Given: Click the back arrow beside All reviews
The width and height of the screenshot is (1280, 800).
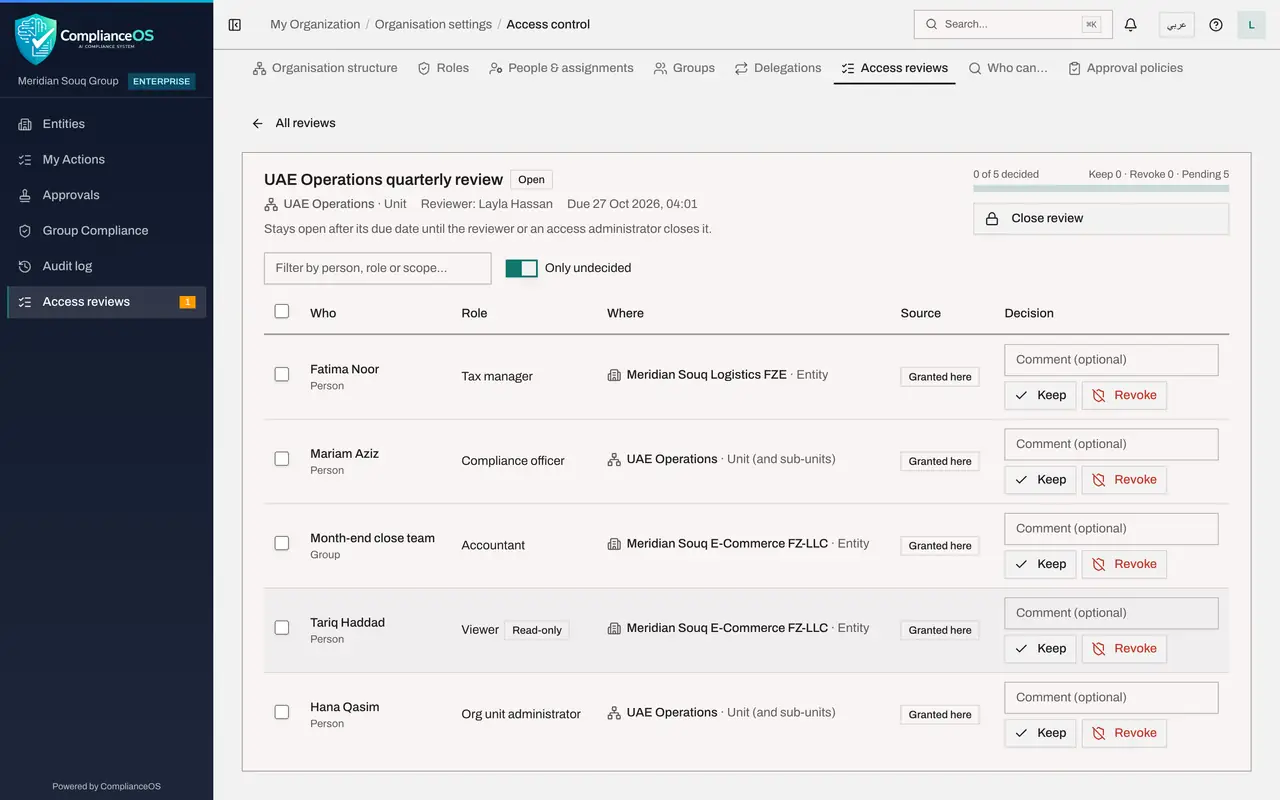Looking at the screenshot, I should (x=257, y=123).
